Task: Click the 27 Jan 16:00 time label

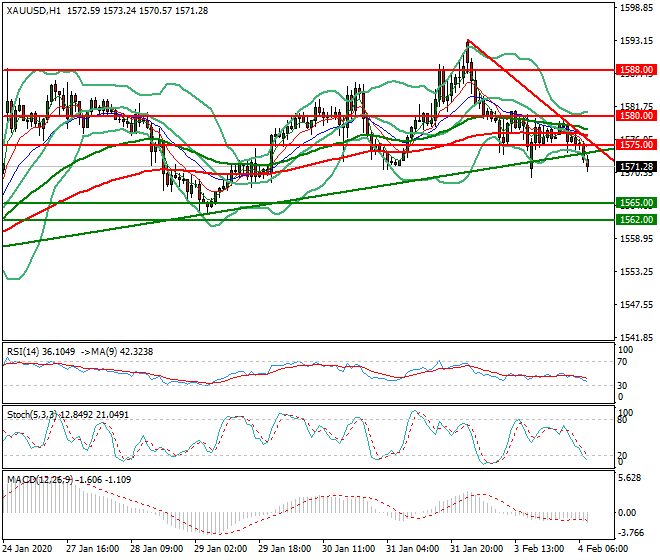Action: [92, 549]
